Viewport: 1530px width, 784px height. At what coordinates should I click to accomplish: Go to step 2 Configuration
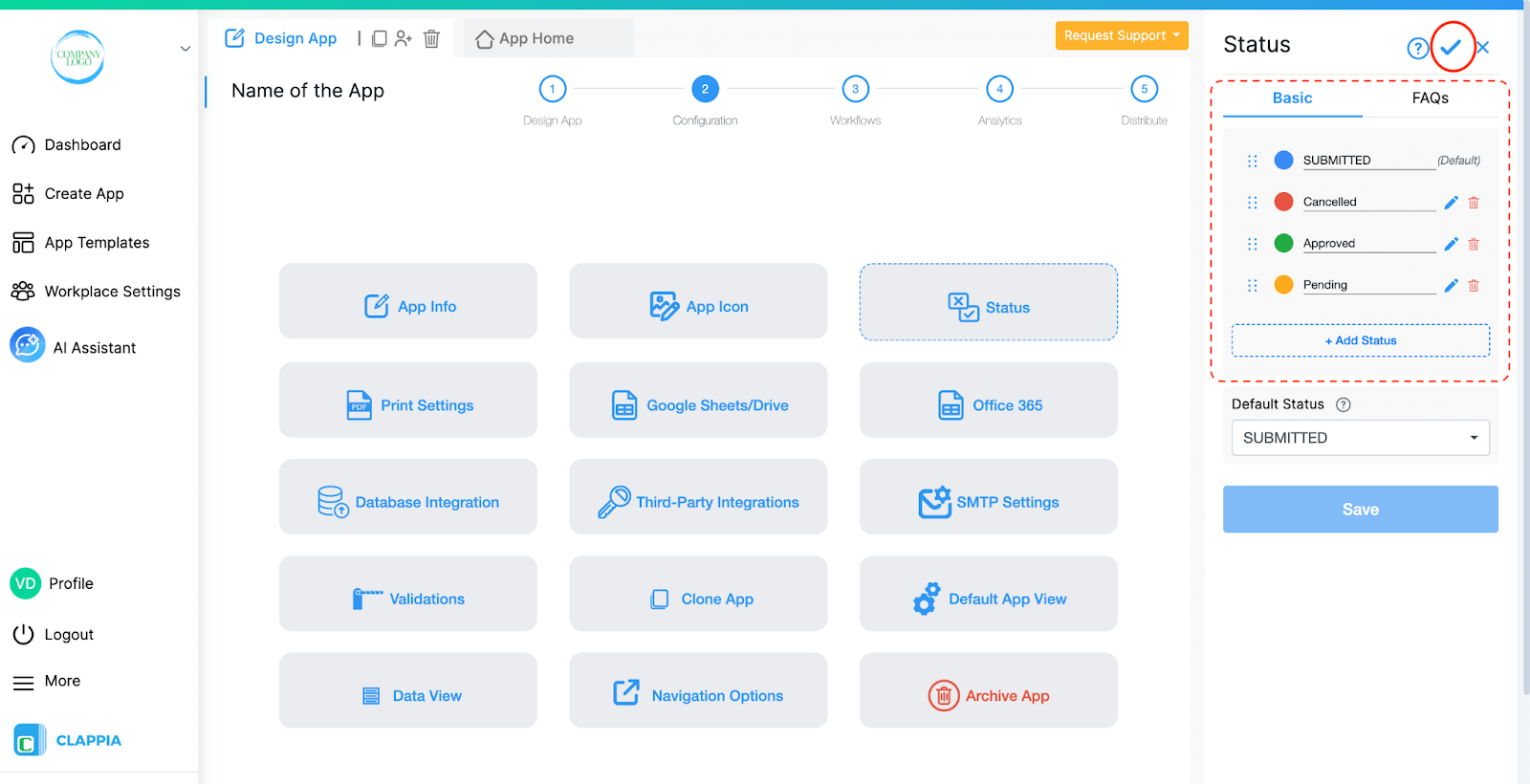tap(705, 89)
